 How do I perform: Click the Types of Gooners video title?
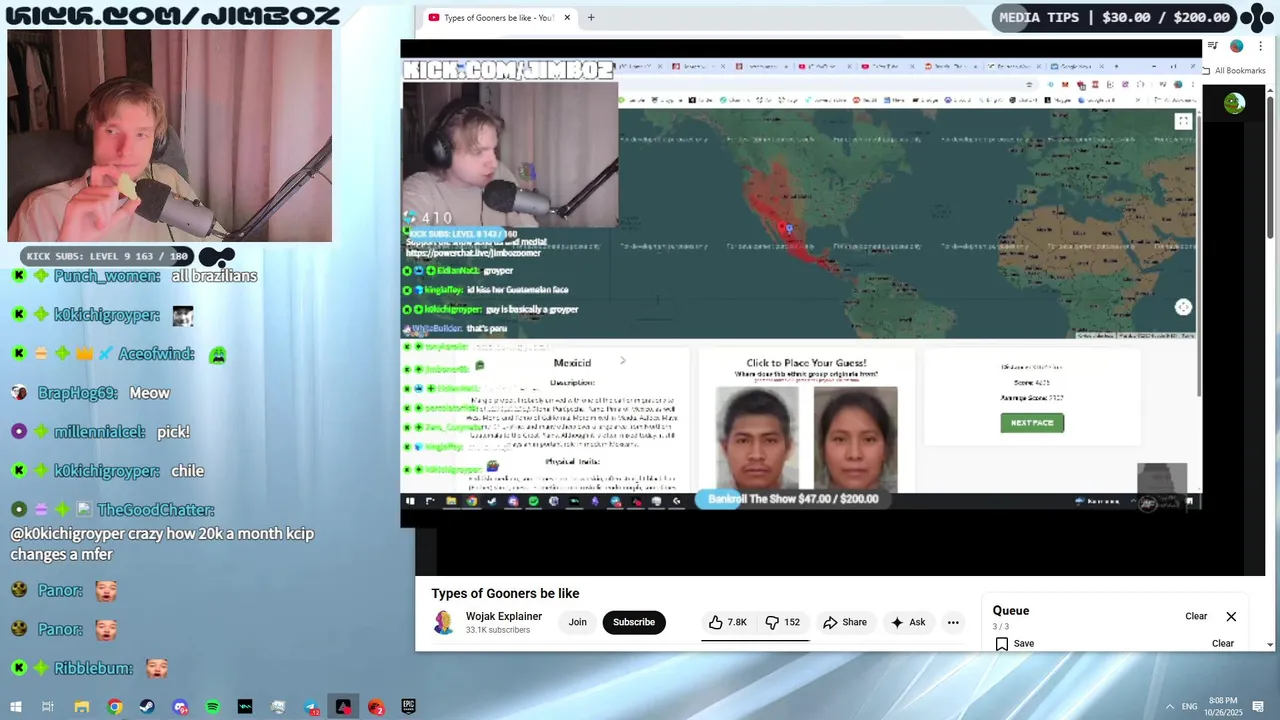[505, 594]
